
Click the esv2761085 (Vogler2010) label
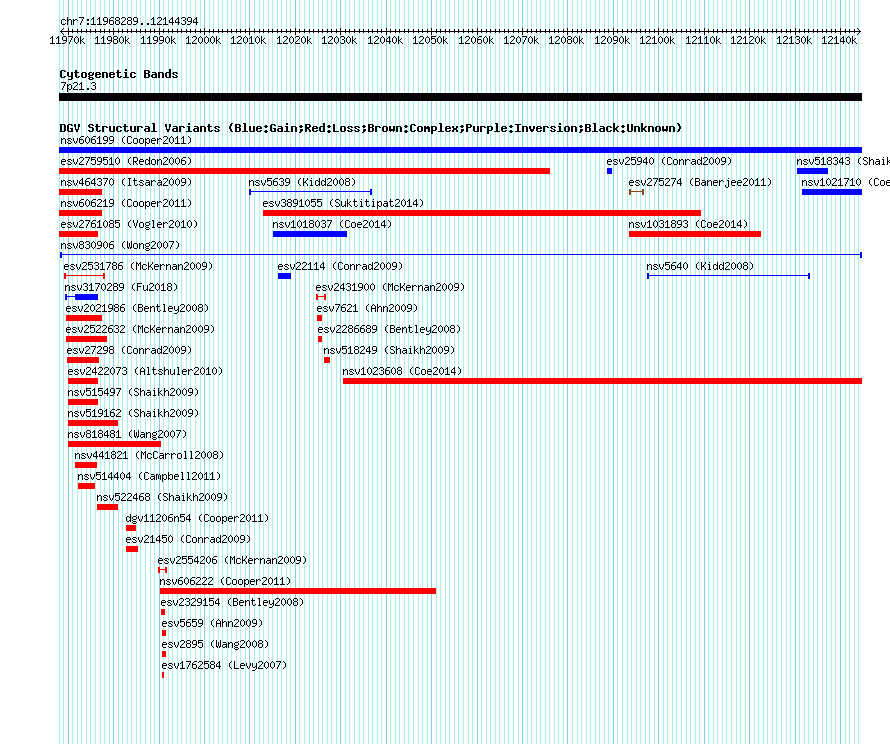pyautogui.click(x=129, y=224)
